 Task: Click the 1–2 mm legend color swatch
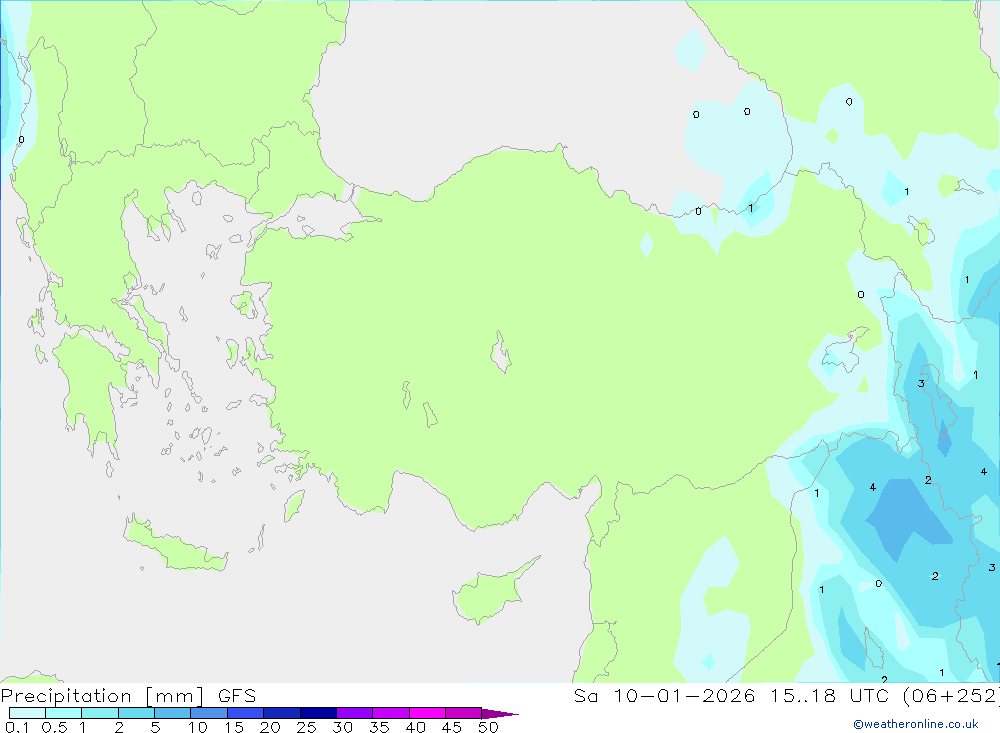tap(100, 713)
